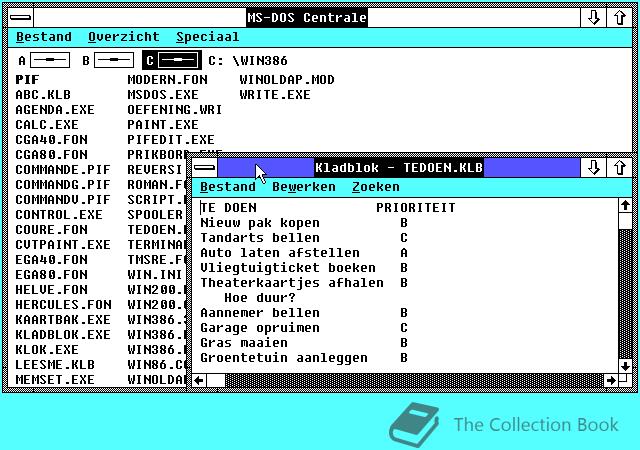This screenshot has width=640, height=450.
Task: Open the Zoeken menu in Kladblok
Action: click(376, 187)
